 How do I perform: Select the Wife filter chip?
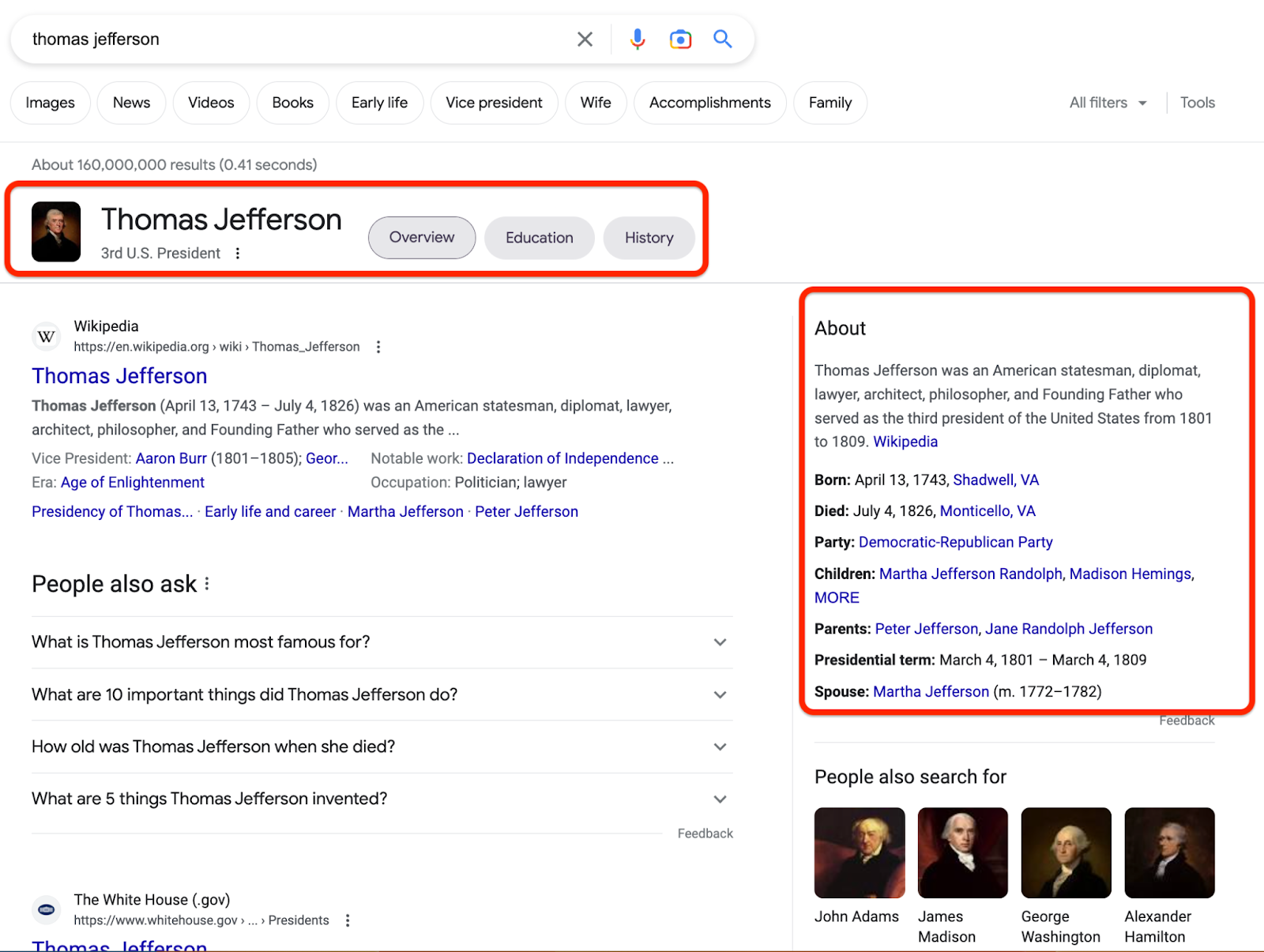point(596,103)
